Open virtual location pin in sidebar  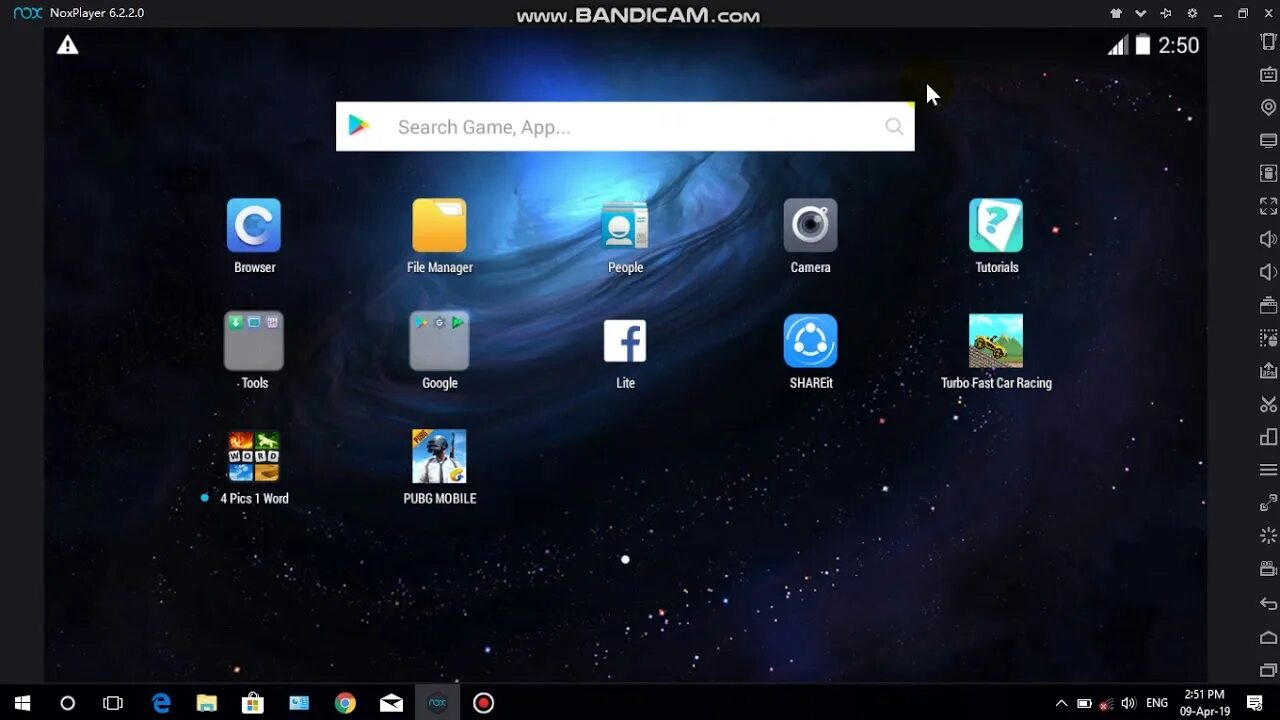pyautogui.click(x=1268, y=107)
